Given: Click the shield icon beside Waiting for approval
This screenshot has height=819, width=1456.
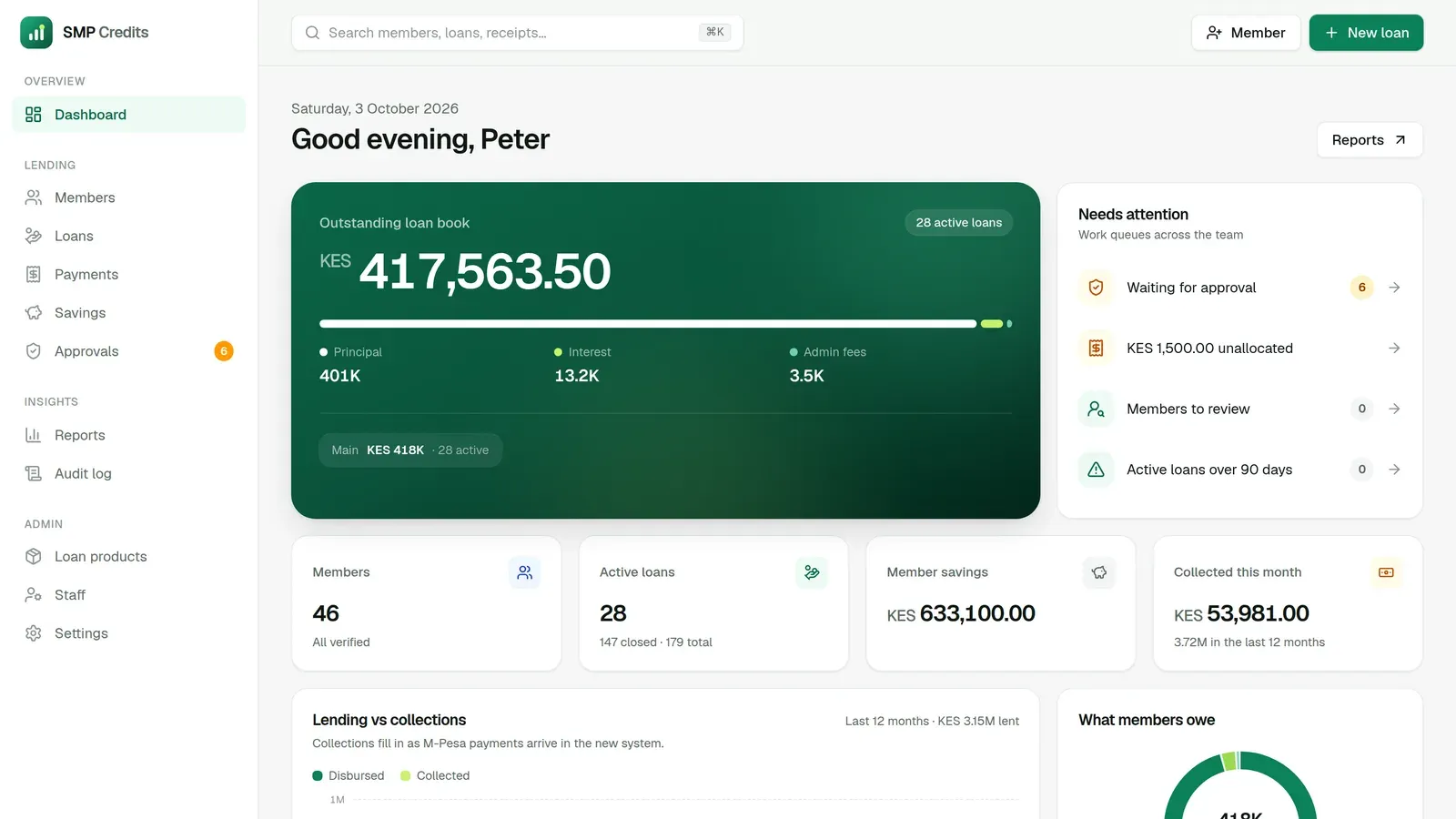Looking at the screenshot, I should click(1096, 288).
